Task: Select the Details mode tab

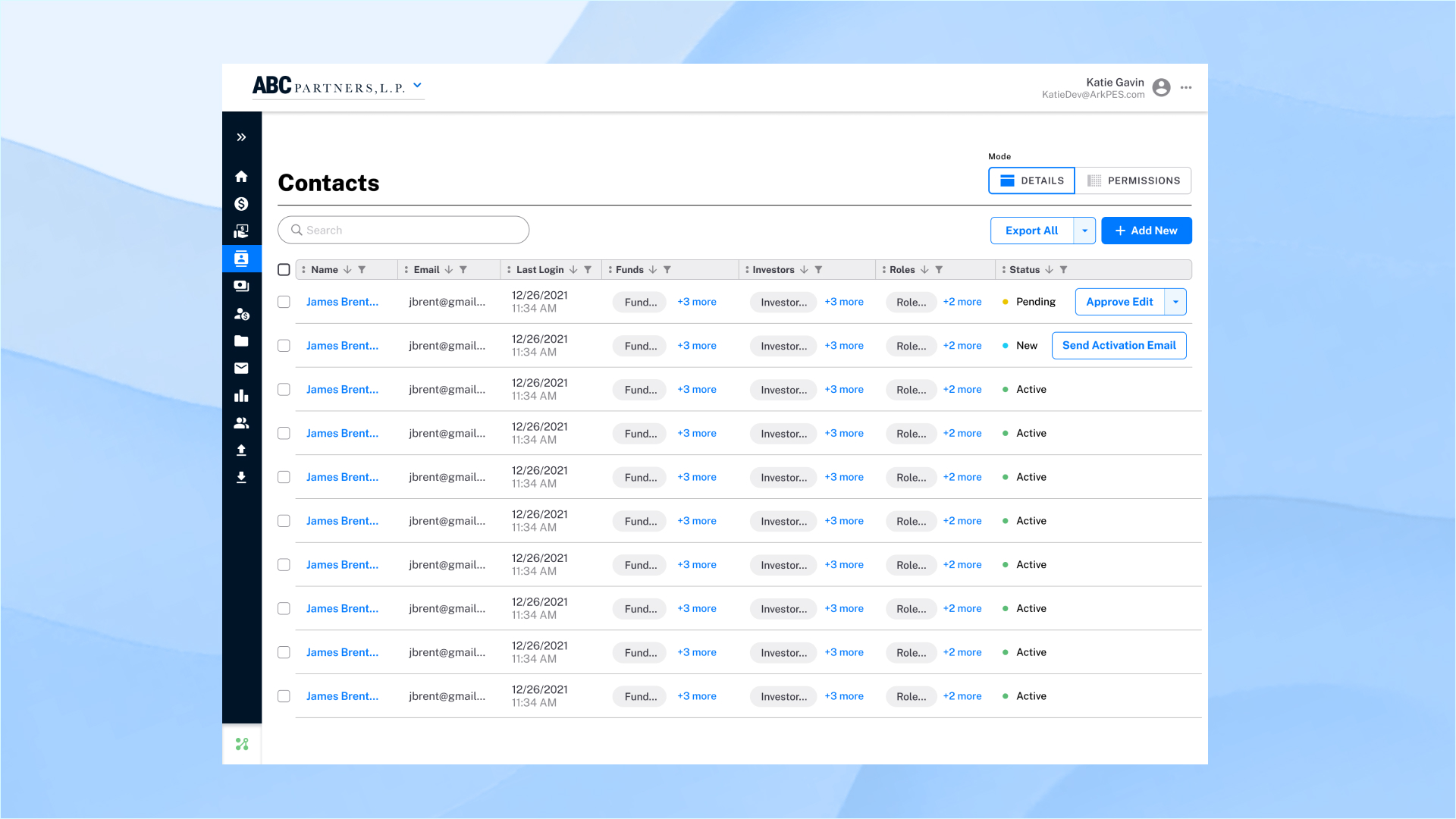Action: tap(1031, 180)
